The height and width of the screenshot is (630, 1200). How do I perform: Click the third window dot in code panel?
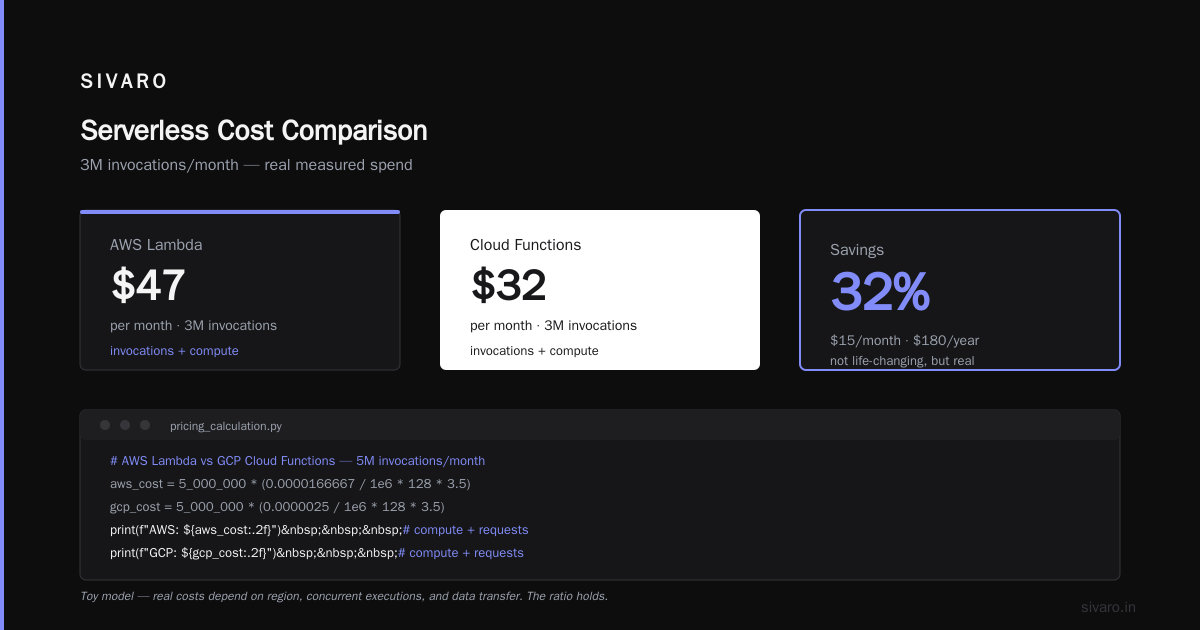point(145,425)
